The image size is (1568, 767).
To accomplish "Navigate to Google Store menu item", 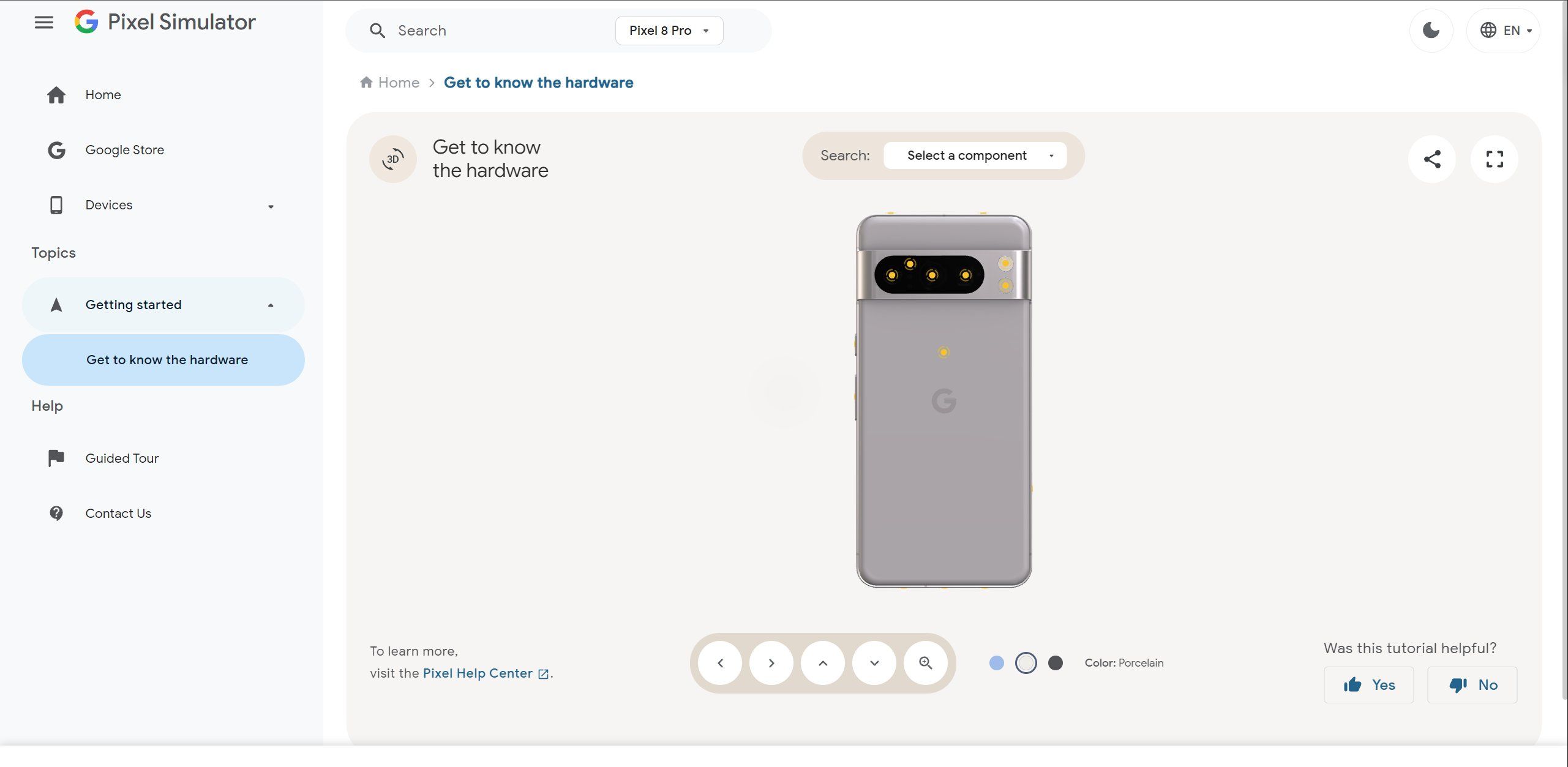I will [x=124, y=151].
